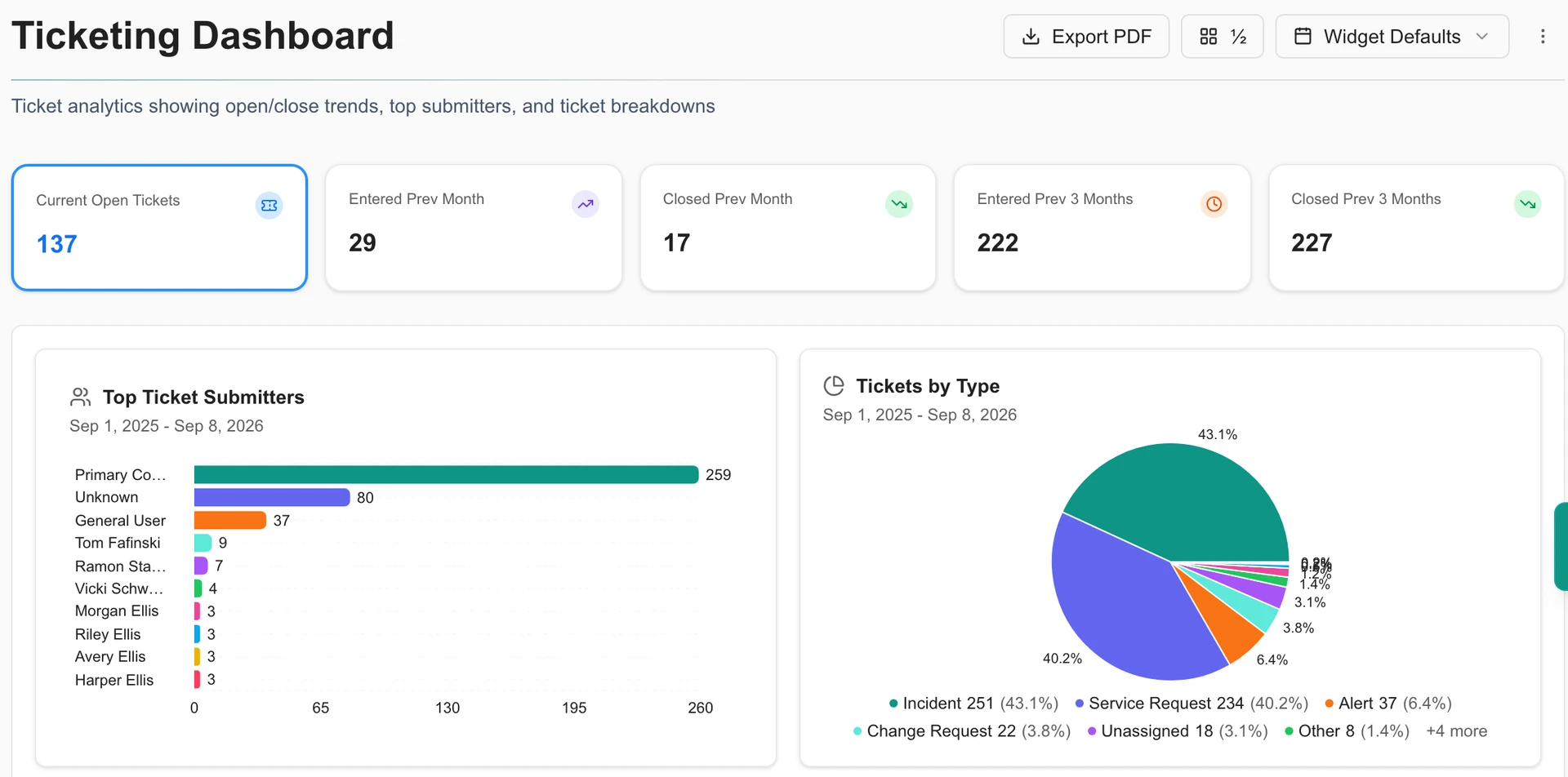The image size is (1568, 777).
Task: Click the trending-down icon on Closed Prev 3 Months
Action: click(x=1528, y=204)
